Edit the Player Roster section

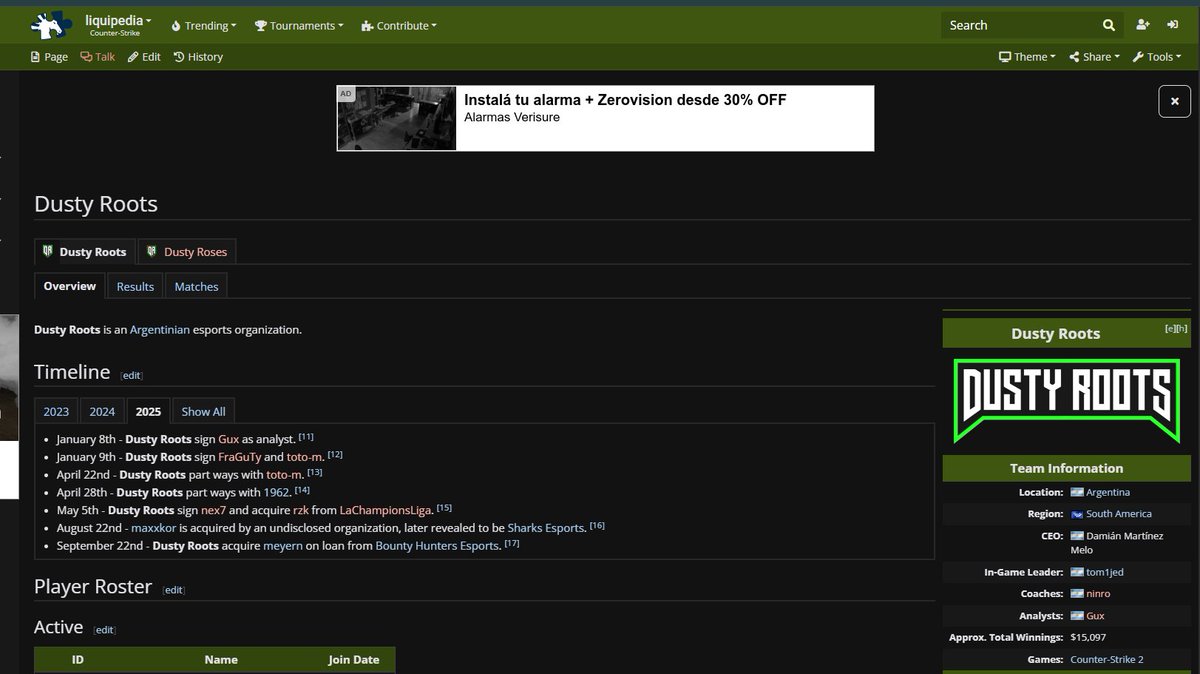(174, 590)
